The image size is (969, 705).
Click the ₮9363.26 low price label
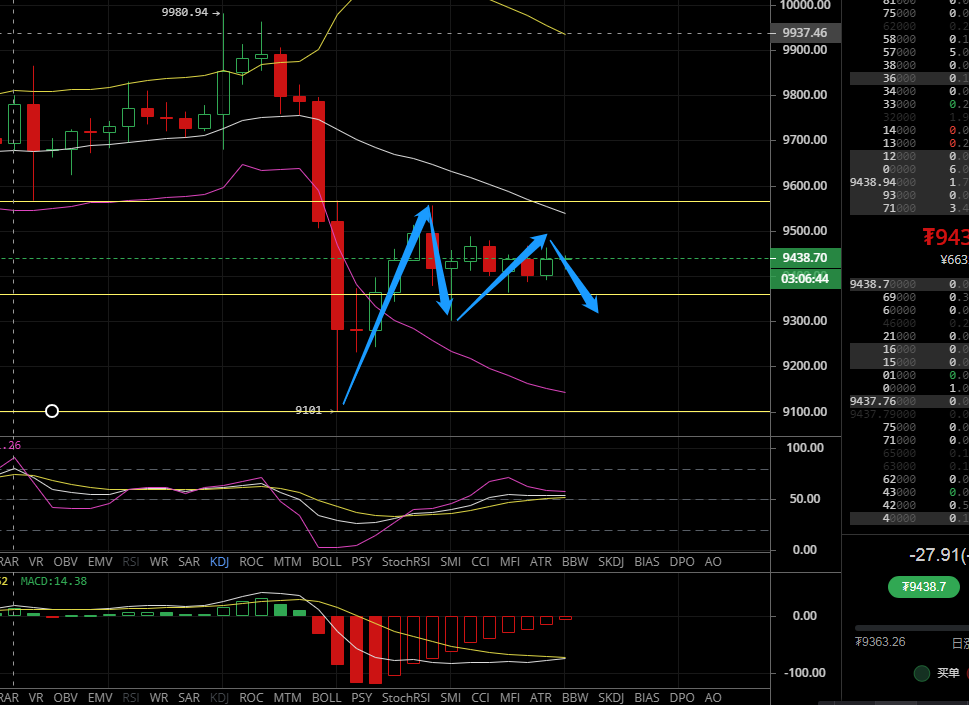[x=880, y=642]
